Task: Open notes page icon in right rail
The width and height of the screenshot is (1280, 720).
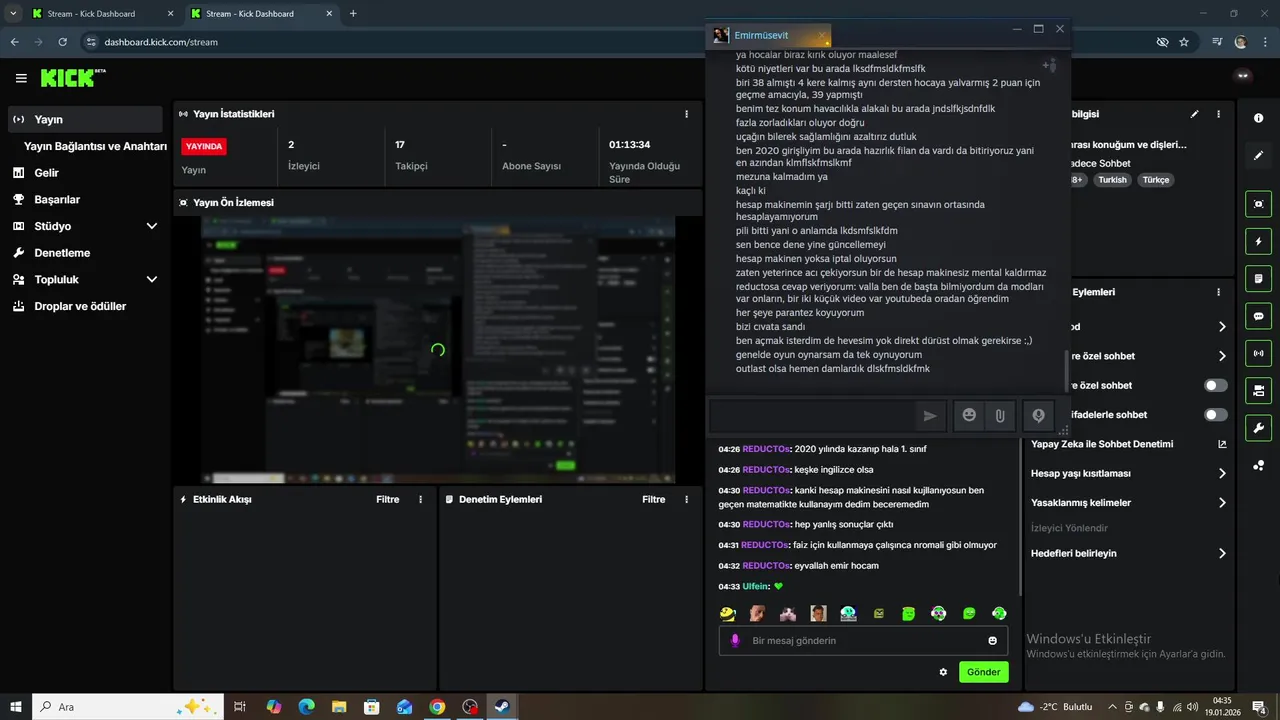Action: (x=1258, y=278)
